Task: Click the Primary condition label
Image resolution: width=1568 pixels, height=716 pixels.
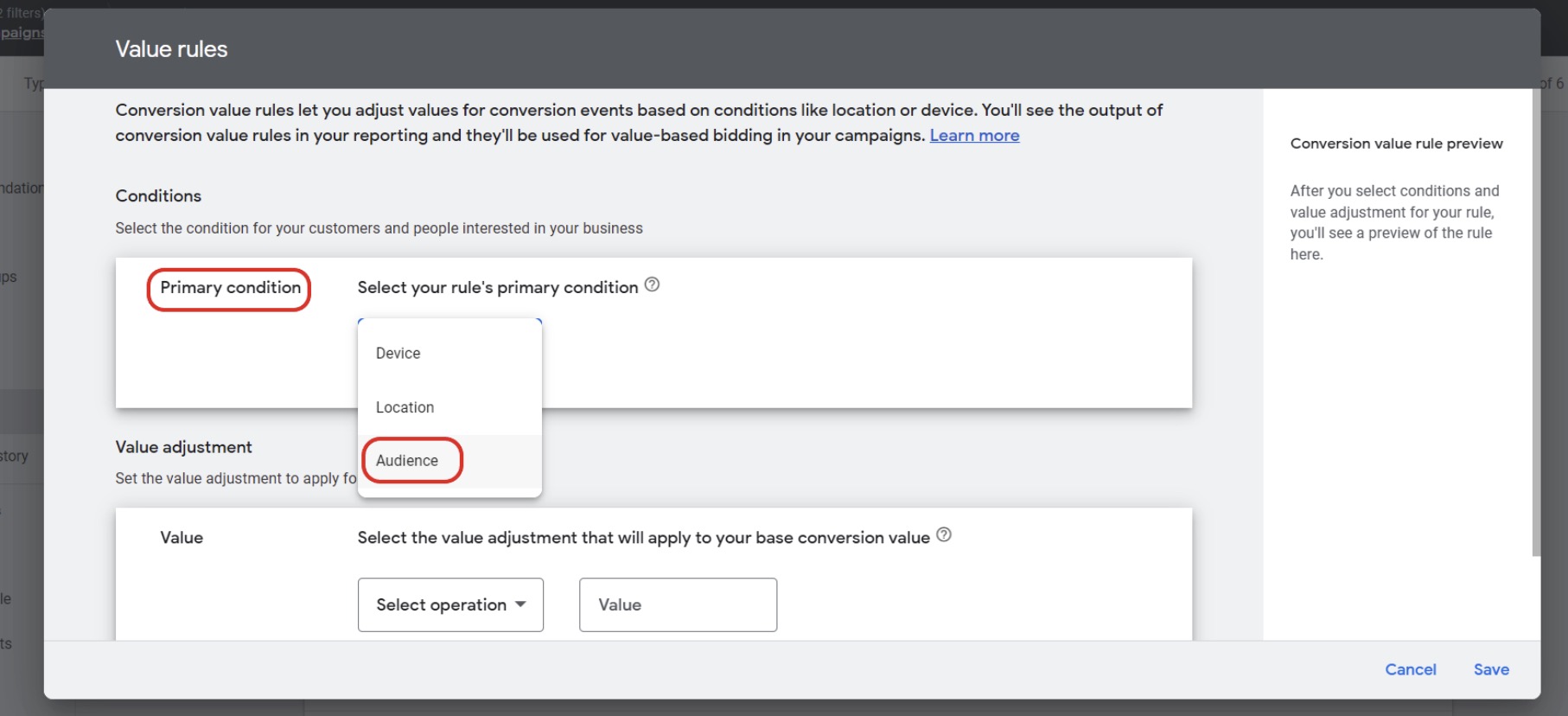Action: pyautogui.click(x=230, y=288)
